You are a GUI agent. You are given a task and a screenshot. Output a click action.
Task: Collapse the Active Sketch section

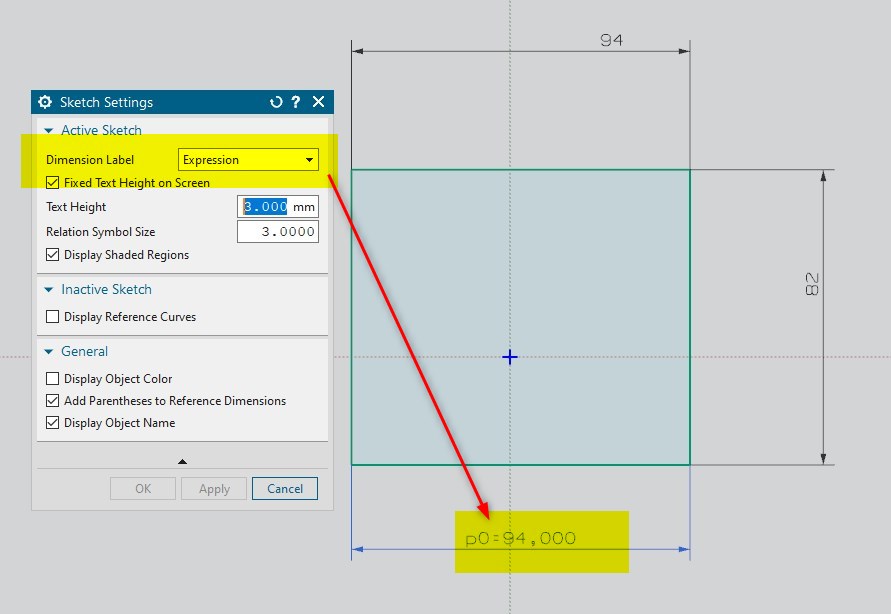pos(49,131)
